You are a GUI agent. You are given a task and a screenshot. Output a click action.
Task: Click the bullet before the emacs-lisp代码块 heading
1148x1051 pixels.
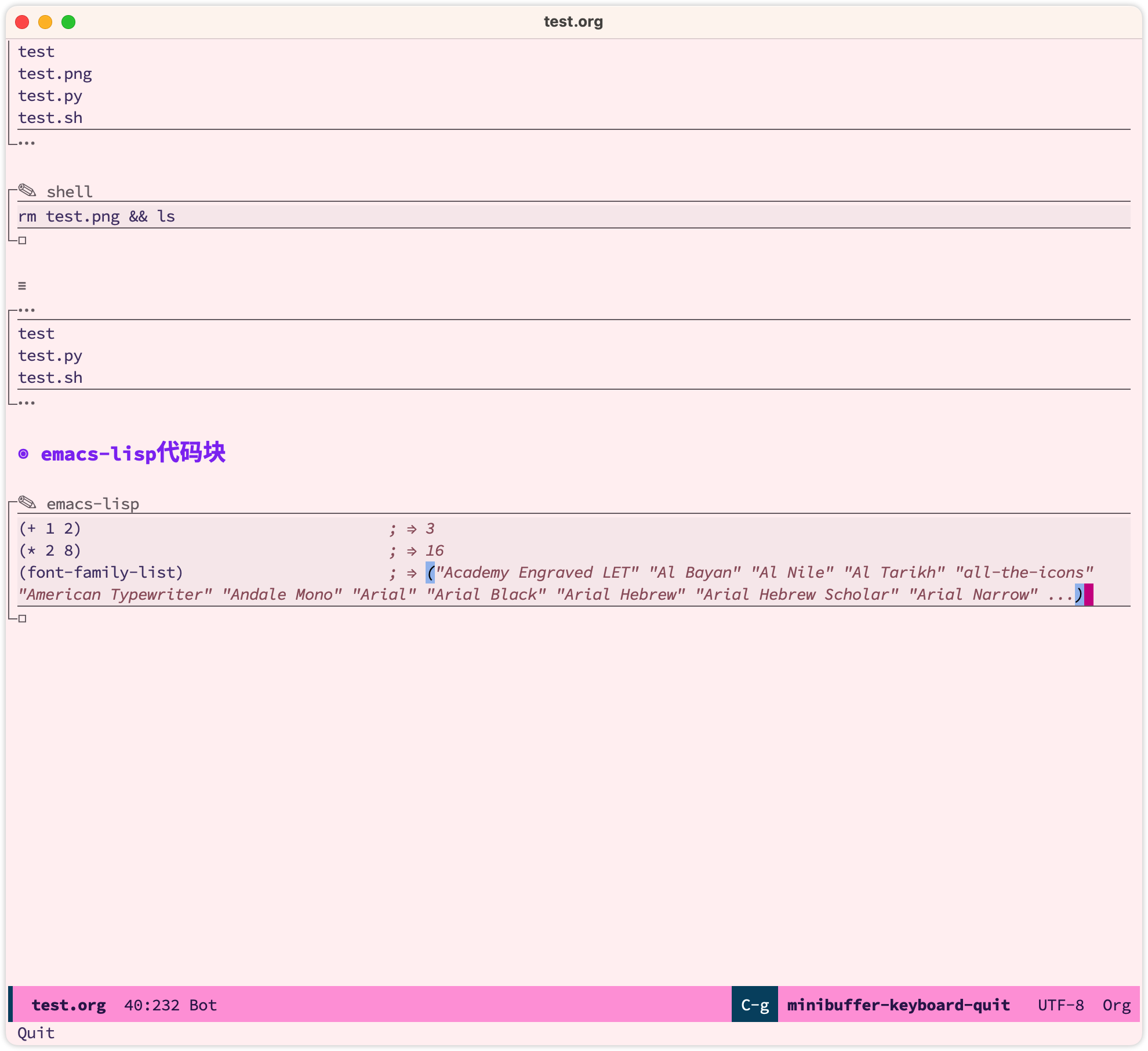pos(23,454)
